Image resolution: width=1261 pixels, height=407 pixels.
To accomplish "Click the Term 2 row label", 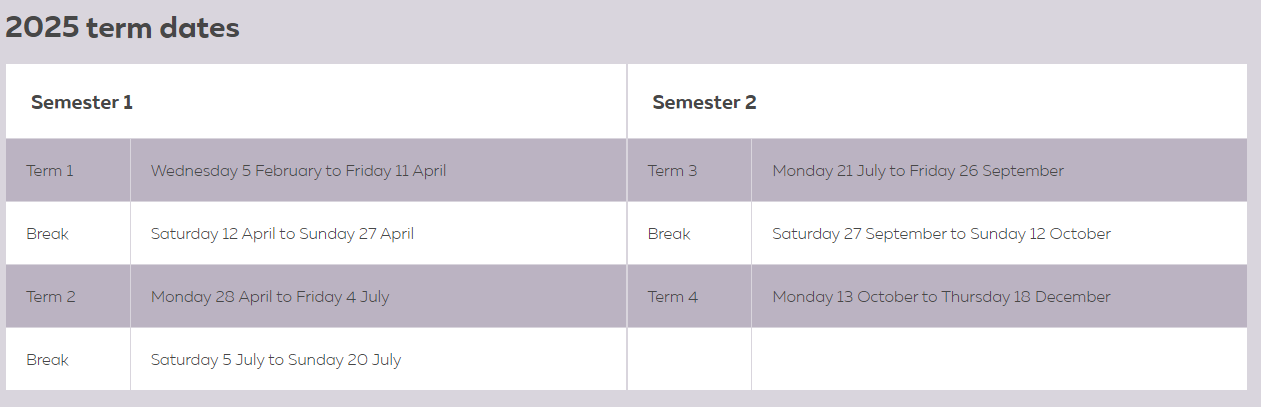I will (x=50, y=297).
